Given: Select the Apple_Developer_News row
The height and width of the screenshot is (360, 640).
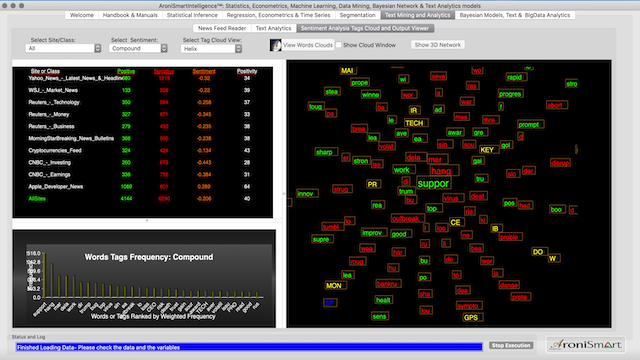Looking at the screenshot, I should [x=143, y=187].
